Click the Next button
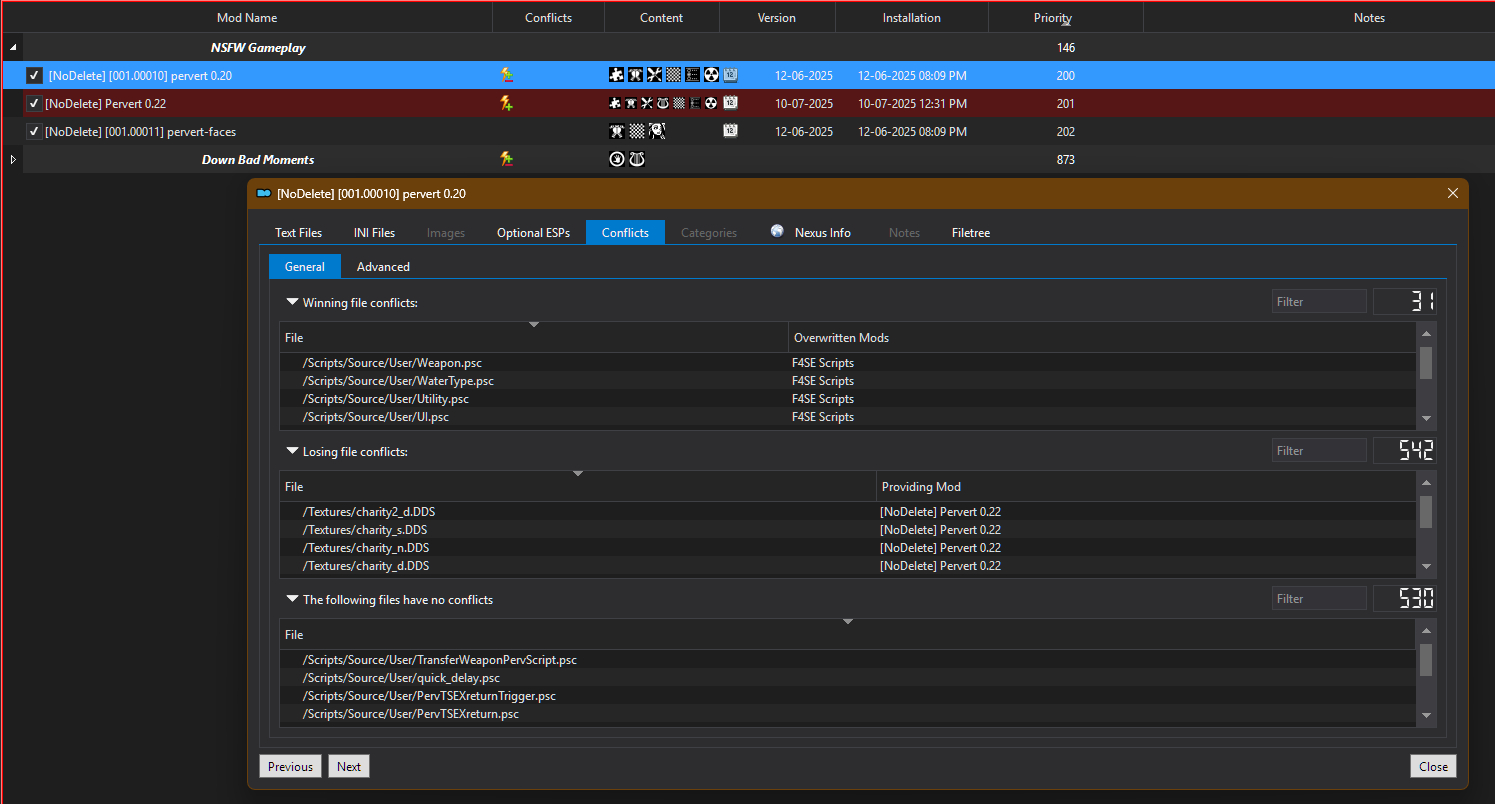Screen dimensions: 1495x804 349,766
